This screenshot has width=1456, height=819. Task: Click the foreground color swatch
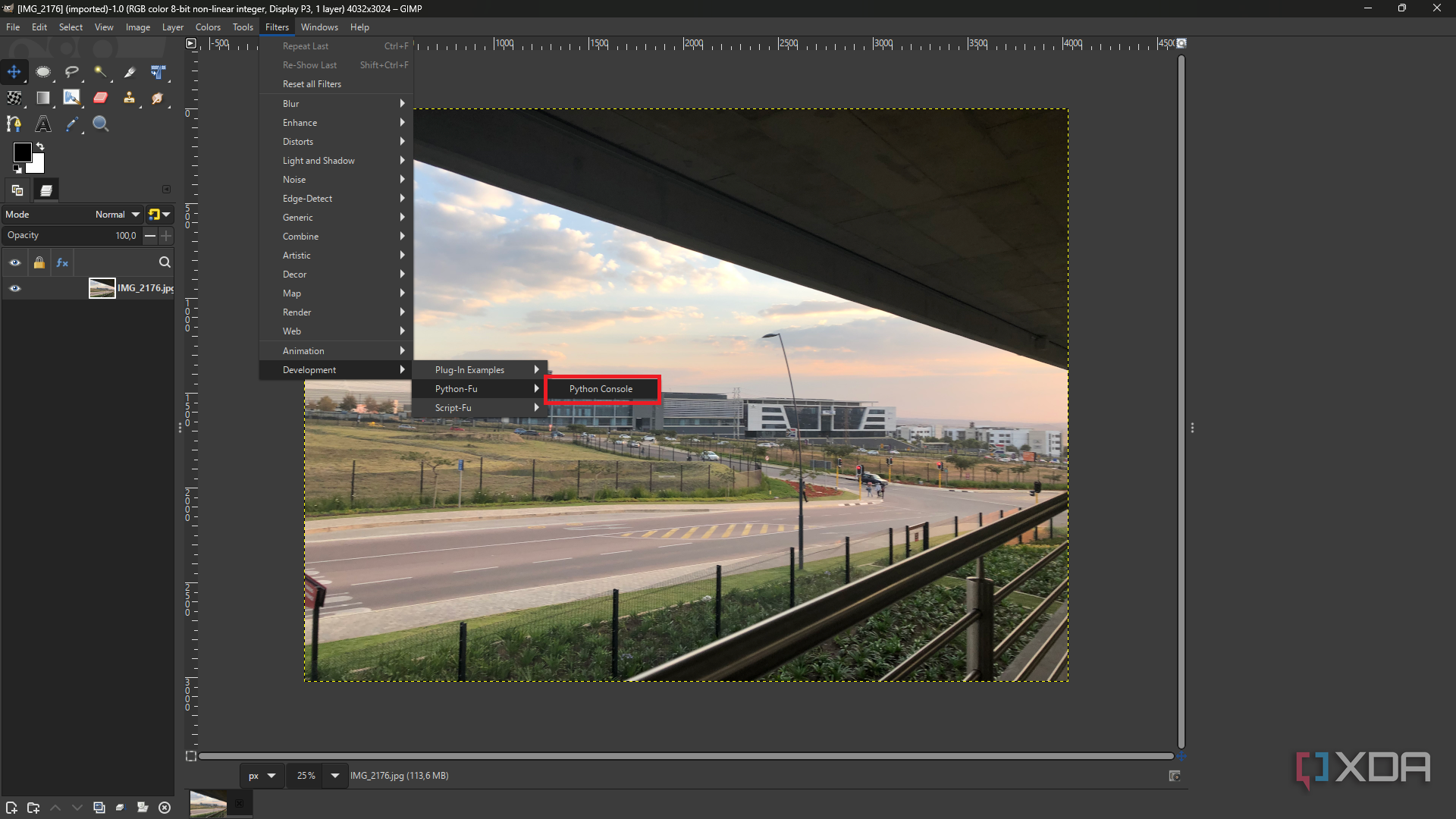22,152
